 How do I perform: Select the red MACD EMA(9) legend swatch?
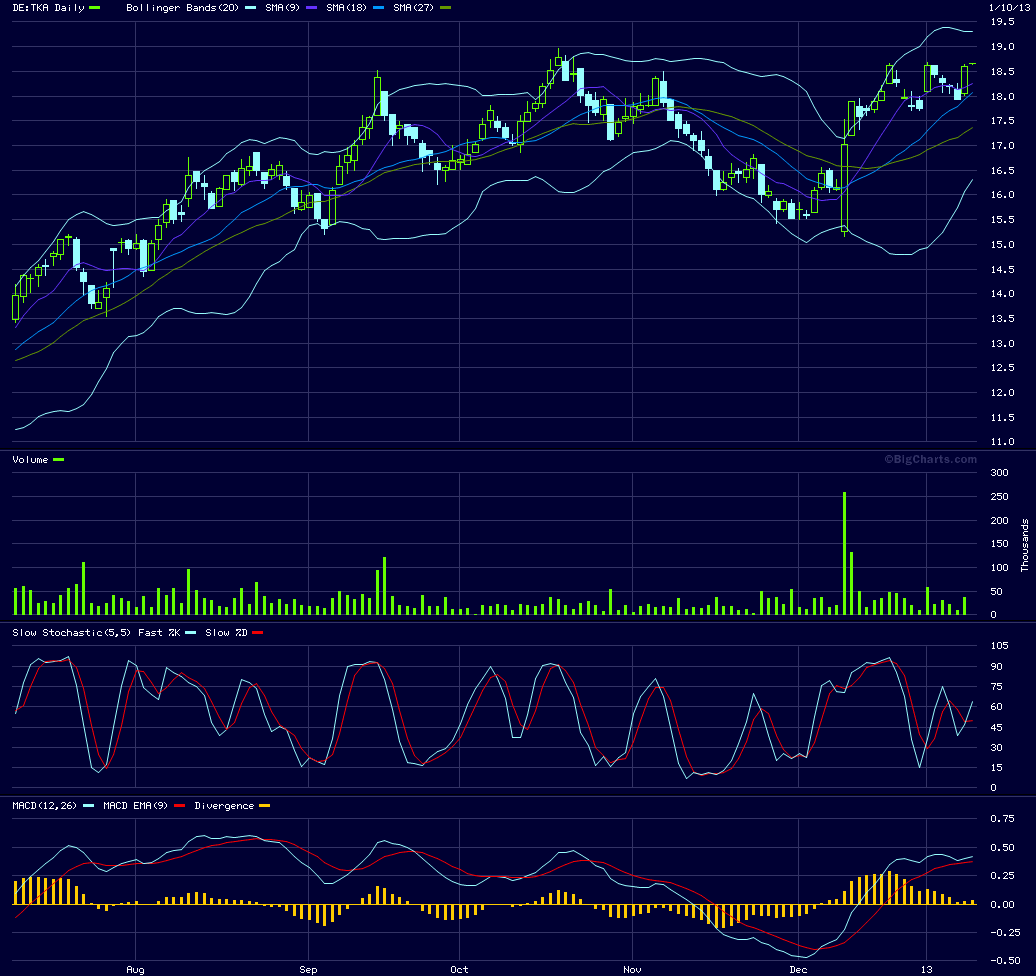pos(179,806)
